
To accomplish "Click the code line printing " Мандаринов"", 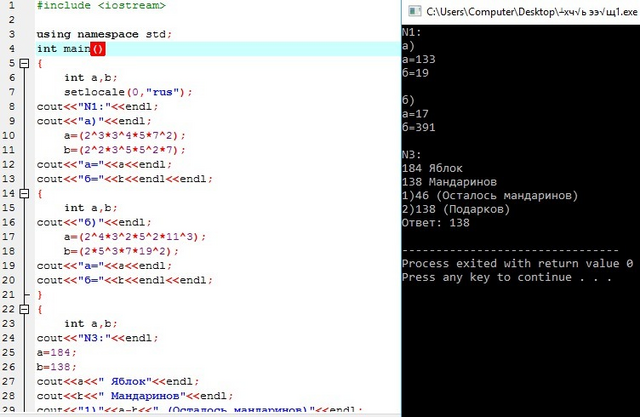I will click(135, 396).
